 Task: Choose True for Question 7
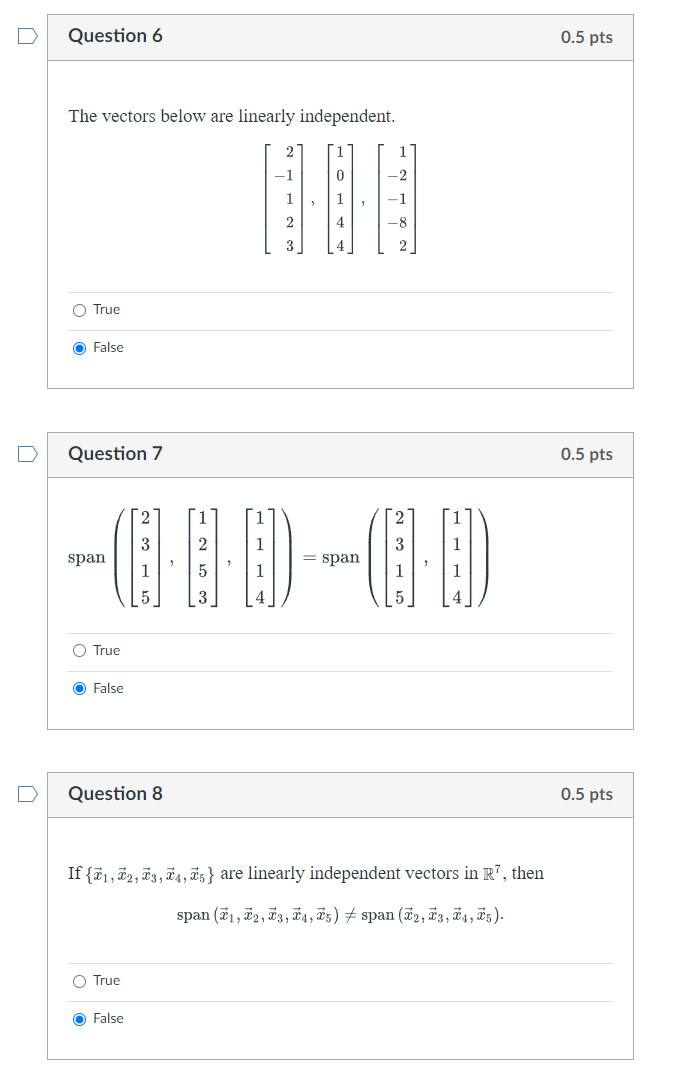pyautogui.click(x=79, y=650)
